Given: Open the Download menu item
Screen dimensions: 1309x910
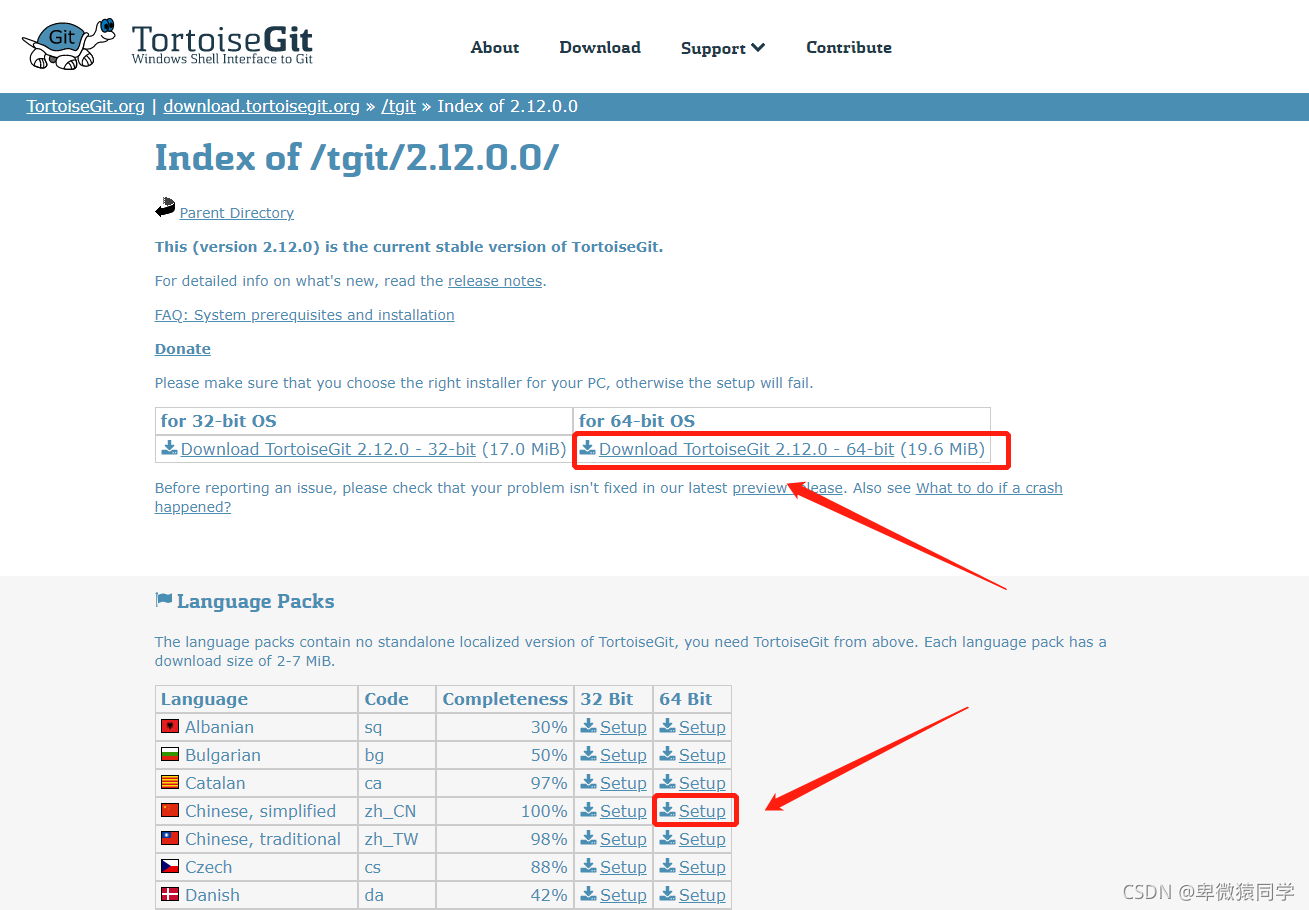Looking at the screenshot, I should 600,47.
